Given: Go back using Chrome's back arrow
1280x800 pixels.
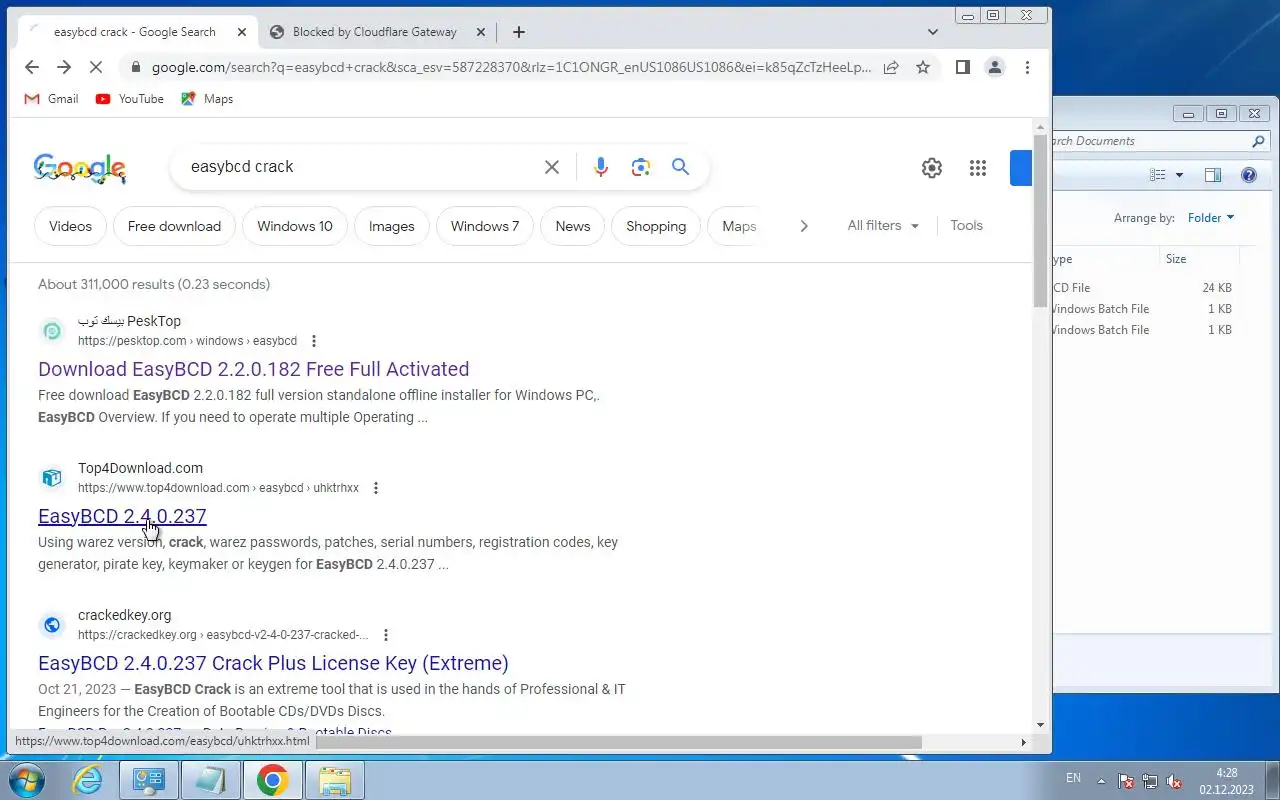Looking at the screenshot, I should tap(32, 67).
